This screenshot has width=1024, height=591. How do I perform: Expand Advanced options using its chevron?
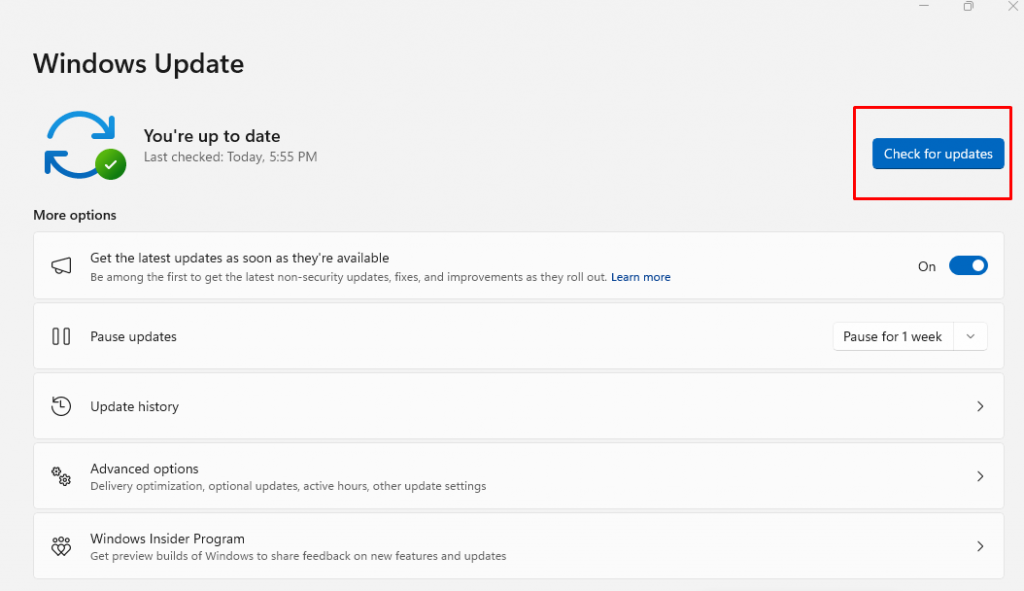980,476
